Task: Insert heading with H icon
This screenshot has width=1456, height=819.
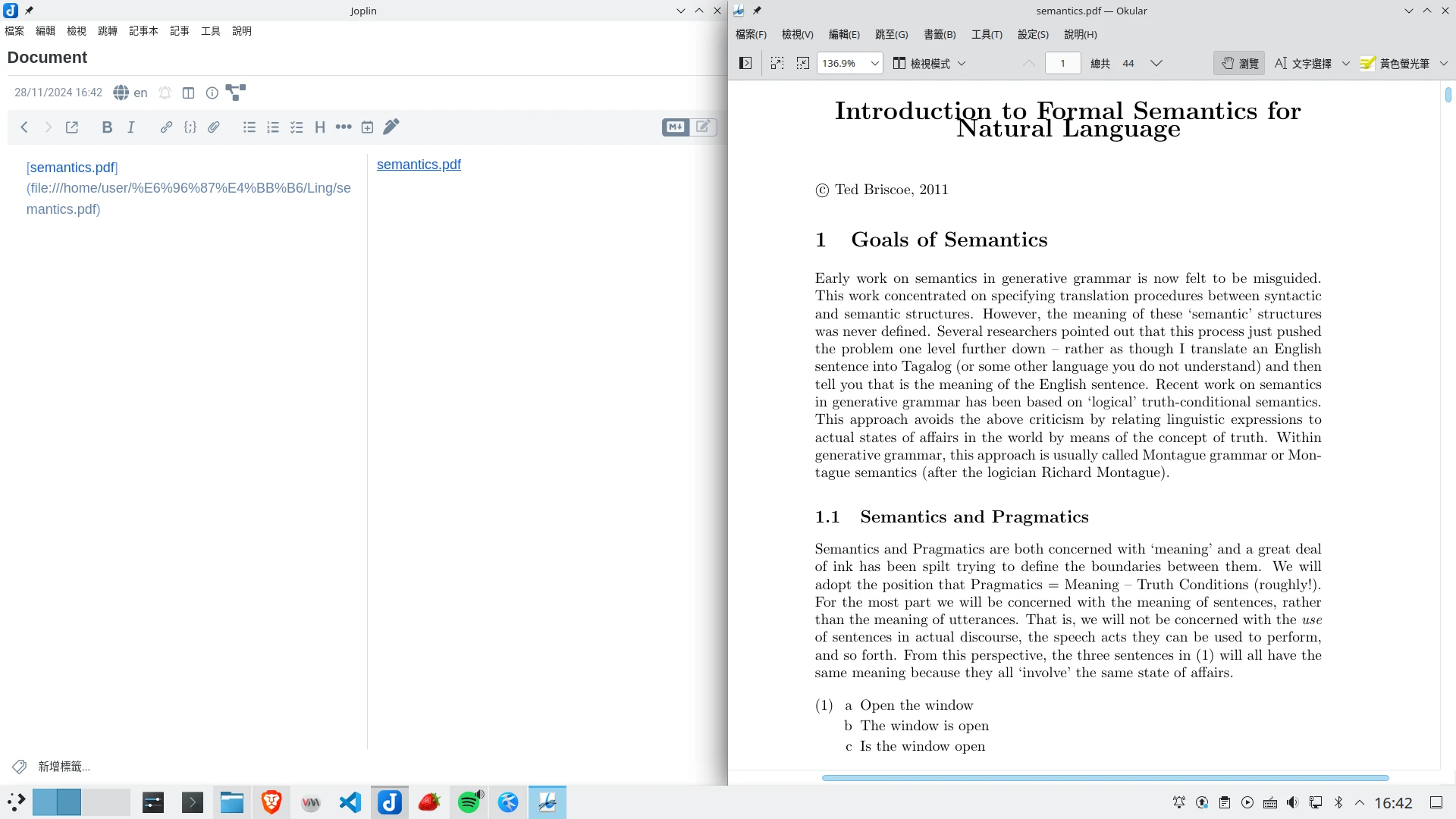Action: click(x=320, y=127)
